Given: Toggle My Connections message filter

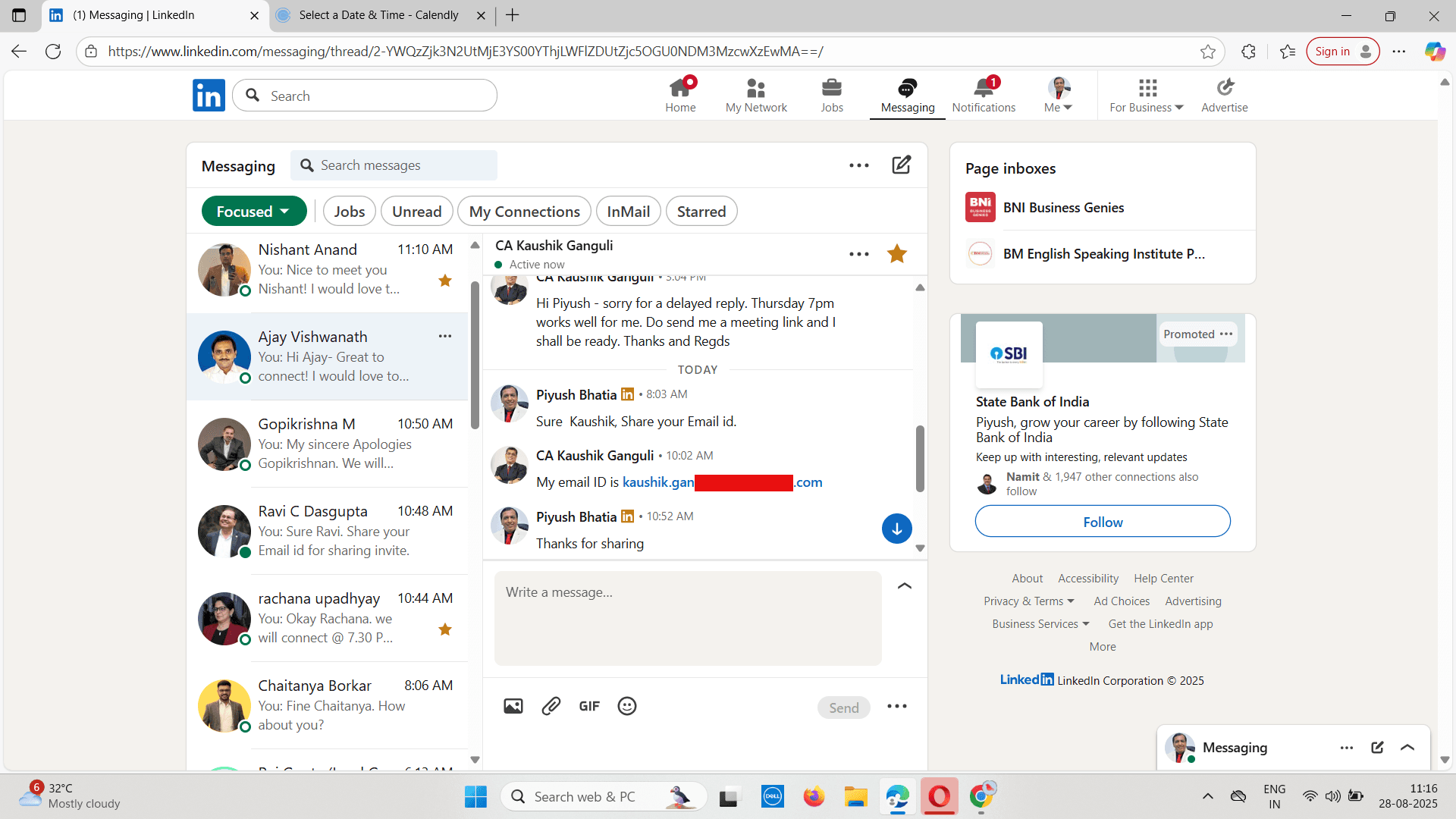Looking at the screenshot, I should click(x=525, y=212).
